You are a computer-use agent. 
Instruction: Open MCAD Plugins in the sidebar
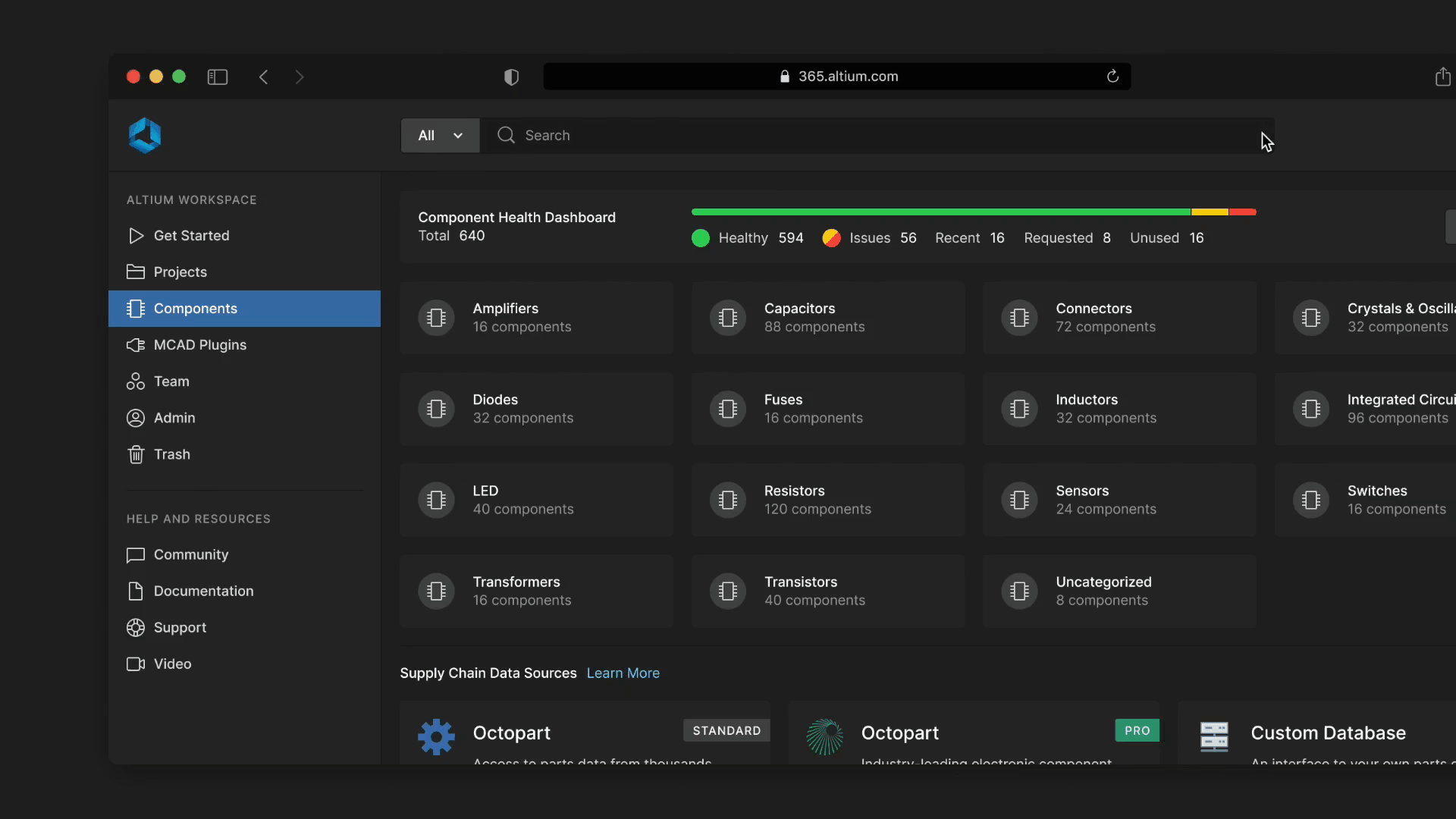click(244, 345)
